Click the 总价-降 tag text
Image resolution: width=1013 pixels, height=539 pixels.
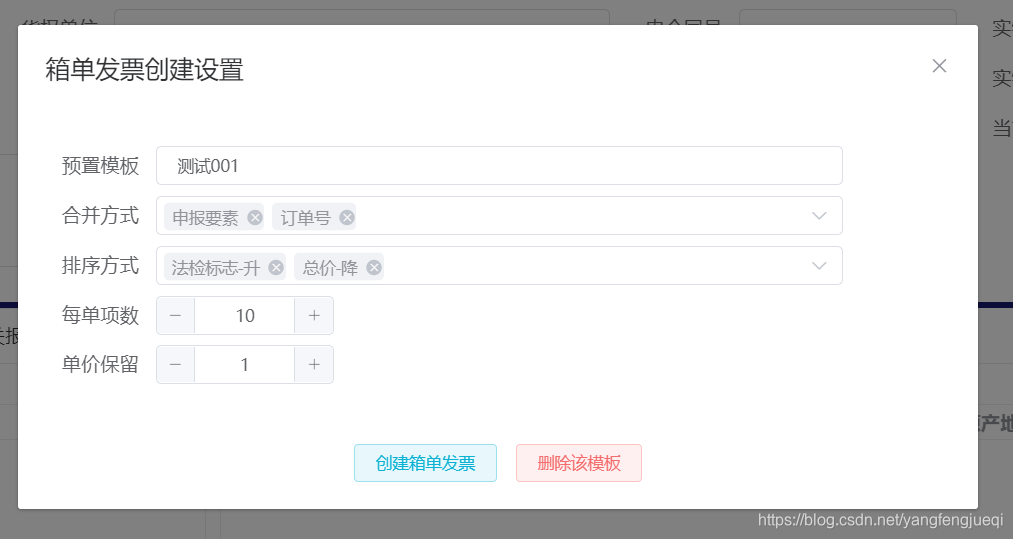[330, 268]
